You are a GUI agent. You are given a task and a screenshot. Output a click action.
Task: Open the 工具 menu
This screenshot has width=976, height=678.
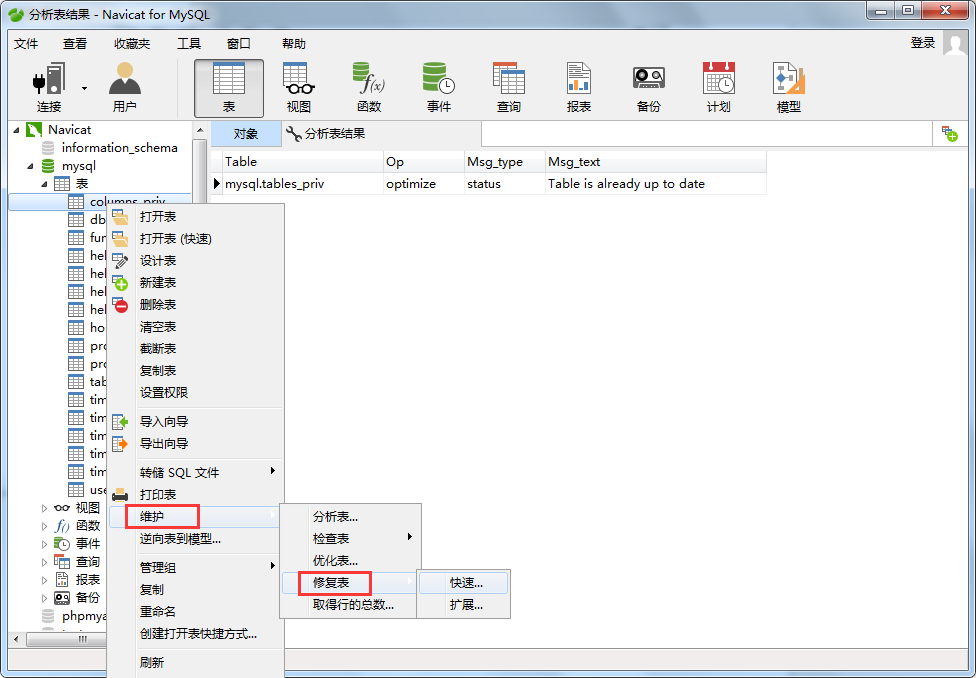click(189, 44)
